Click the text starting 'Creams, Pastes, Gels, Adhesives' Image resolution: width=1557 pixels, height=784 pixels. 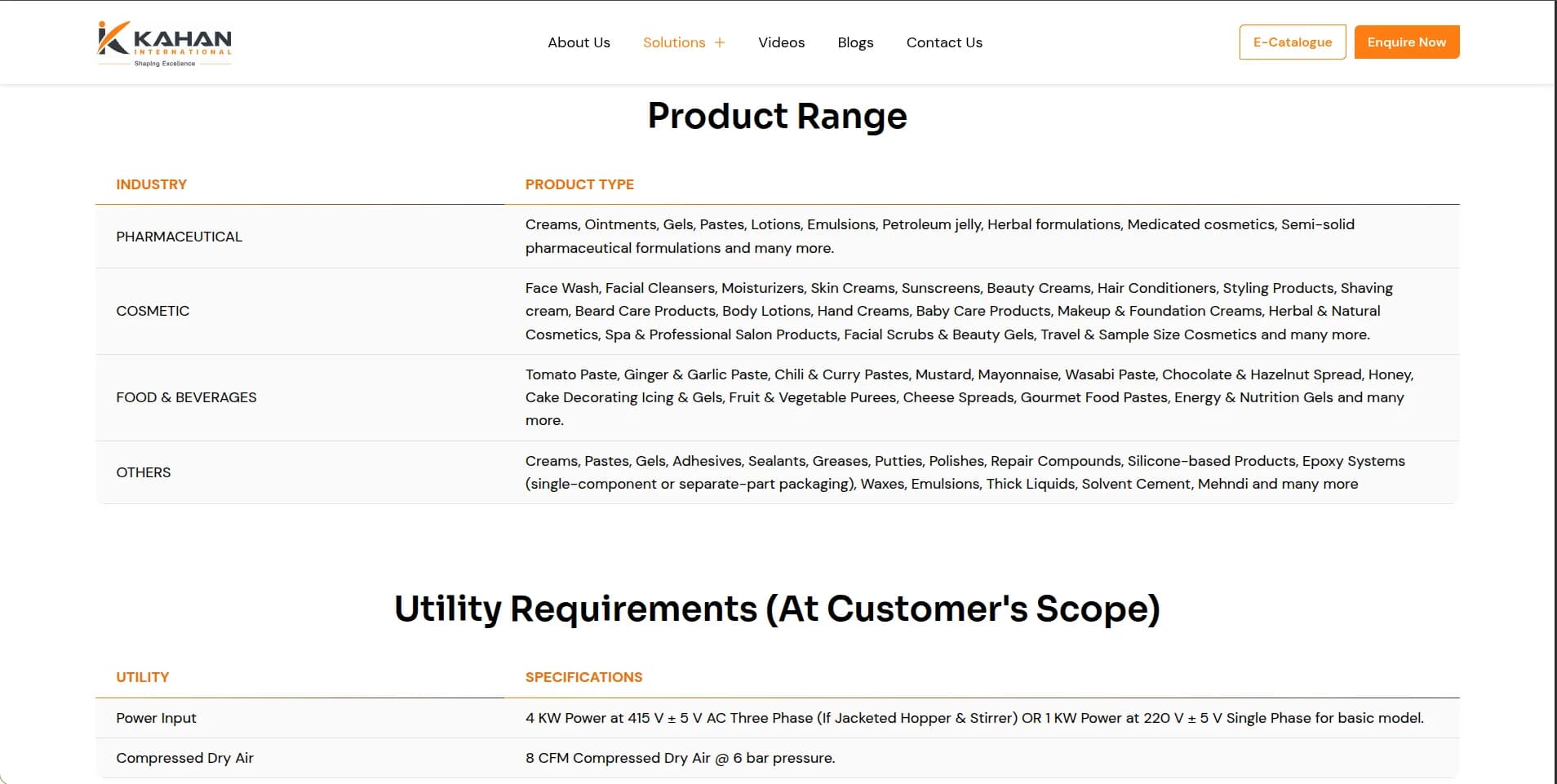(x=965, y=472)
